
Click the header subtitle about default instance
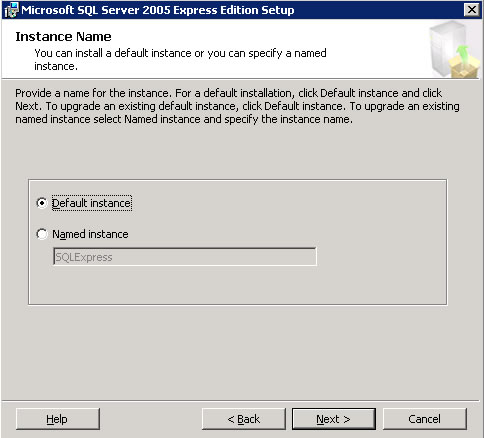[x=180, y=59]
